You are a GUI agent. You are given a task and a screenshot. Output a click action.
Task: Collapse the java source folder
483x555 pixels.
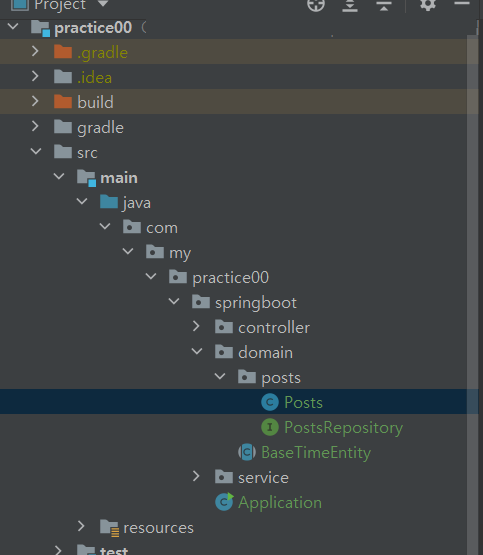click(x=82, y=201)
